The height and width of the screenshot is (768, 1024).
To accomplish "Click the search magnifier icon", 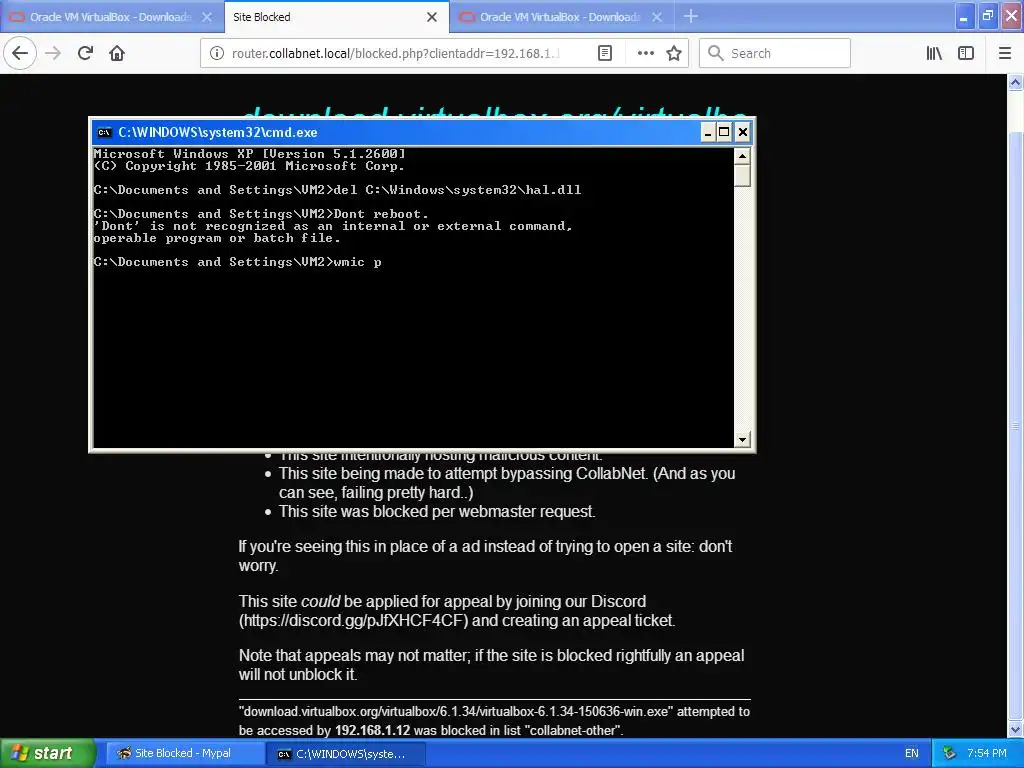I will click(x=716, y=54).
